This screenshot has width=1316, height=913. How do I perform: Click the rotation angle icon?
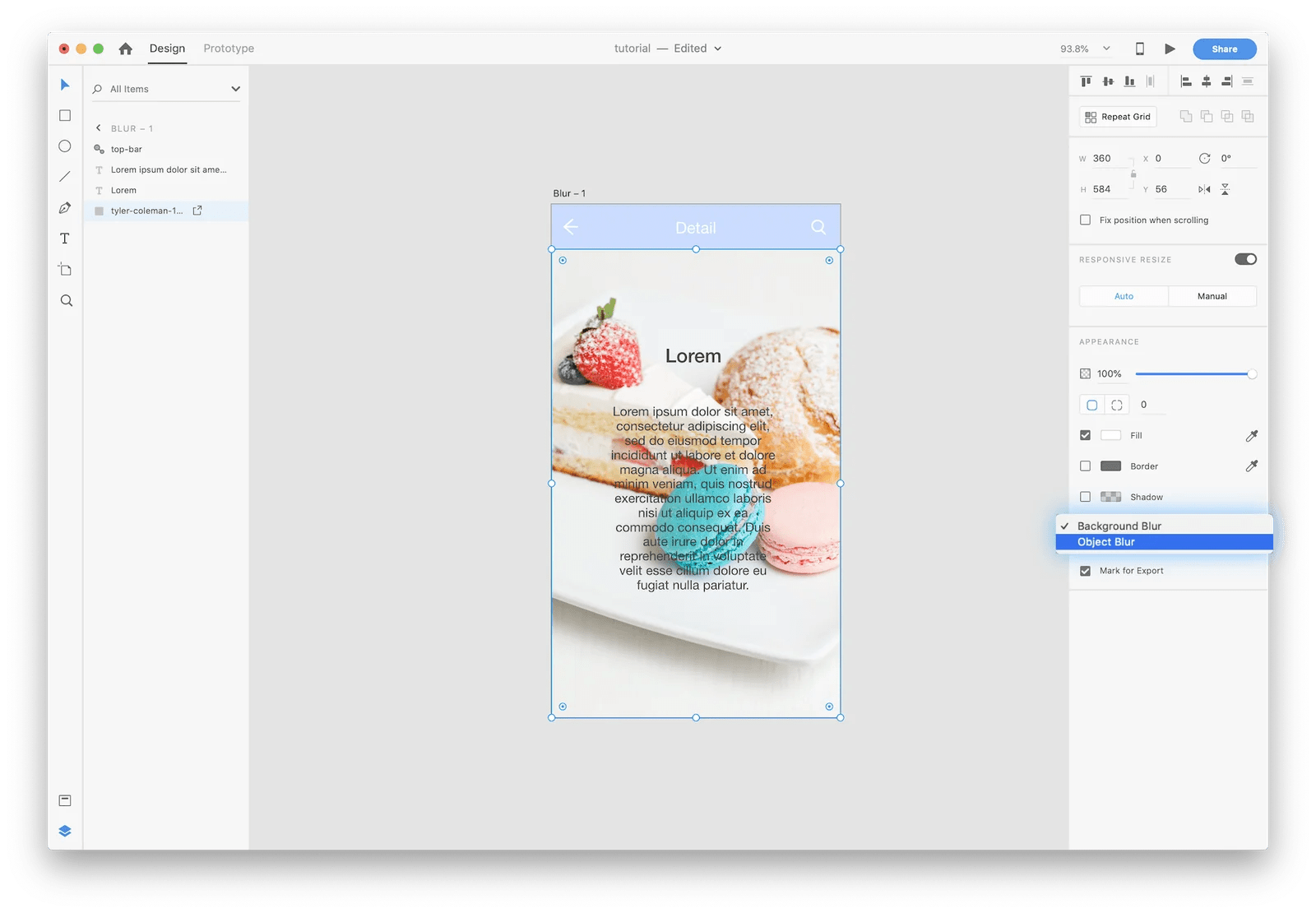pos(1205,158)
